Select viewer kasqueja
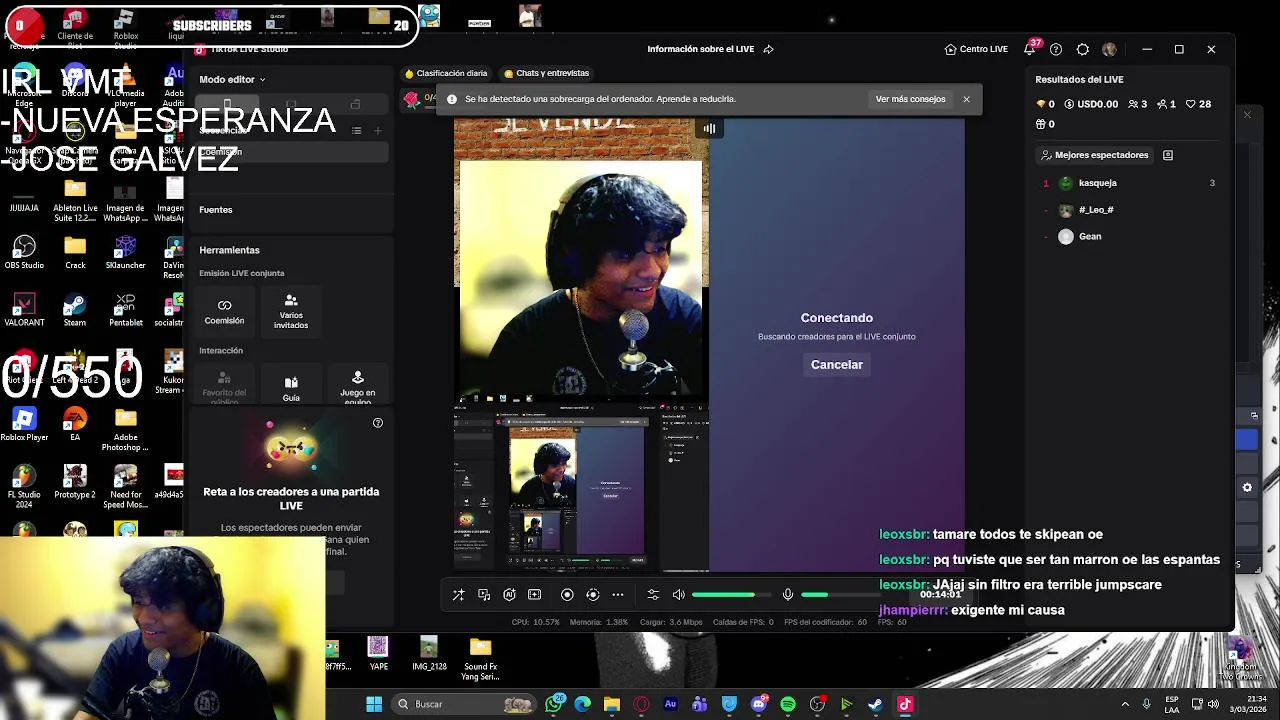 point(1128,183)
